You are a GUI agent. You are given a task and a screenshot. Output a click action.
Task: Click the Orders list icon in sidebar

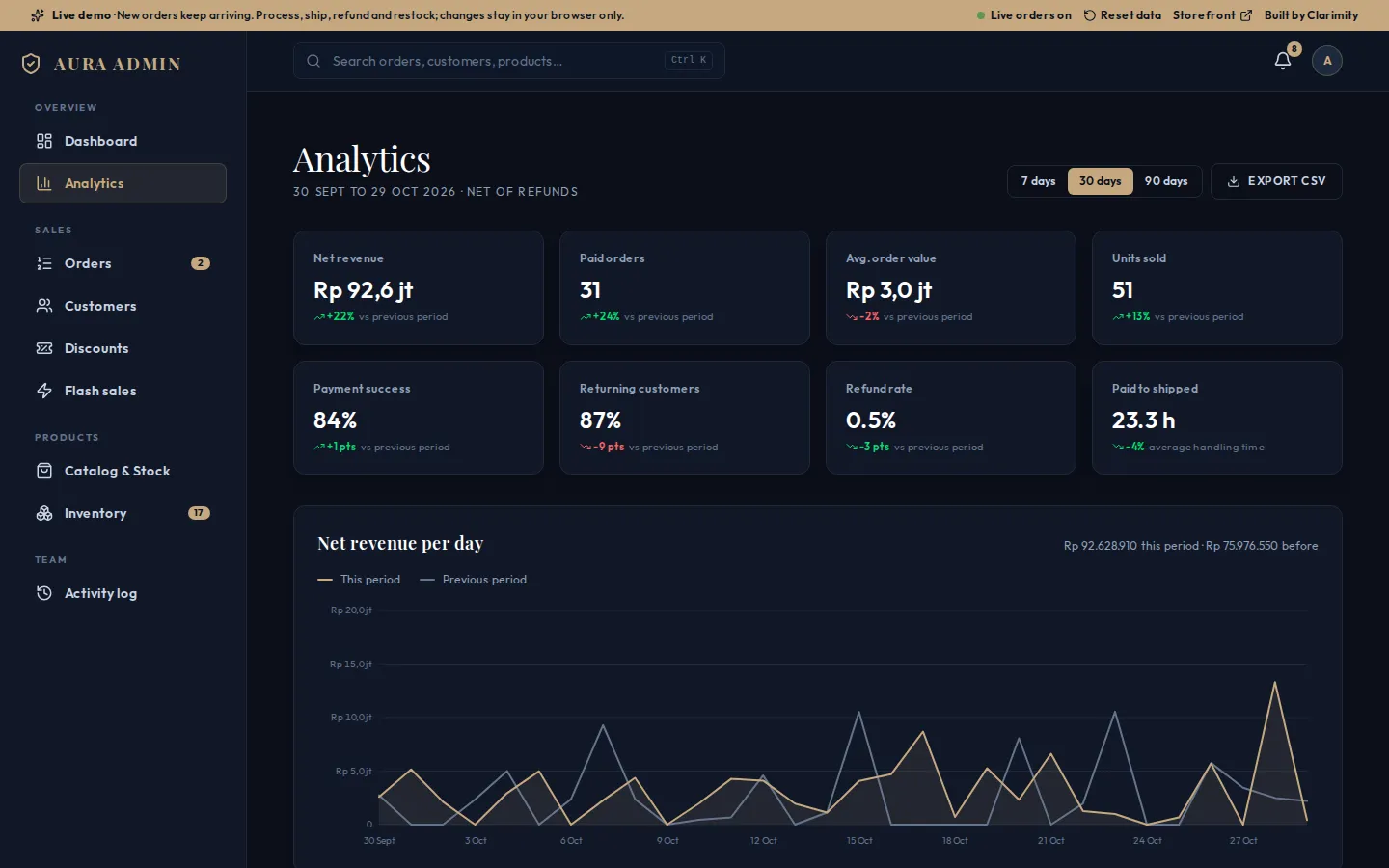click(x=44, y=263)
